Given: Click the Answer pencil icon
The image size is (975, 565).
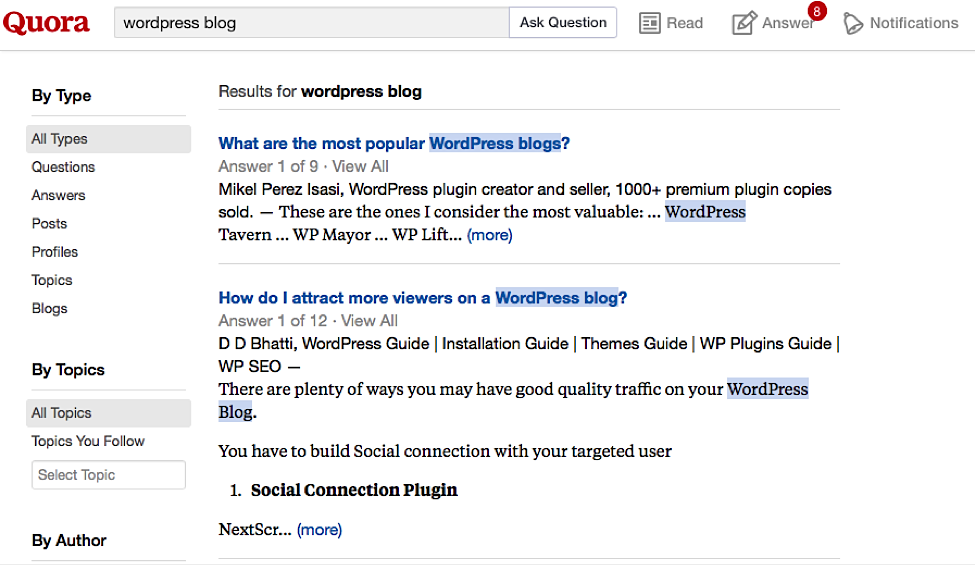Looking at the screenshot, I should 743,23.
